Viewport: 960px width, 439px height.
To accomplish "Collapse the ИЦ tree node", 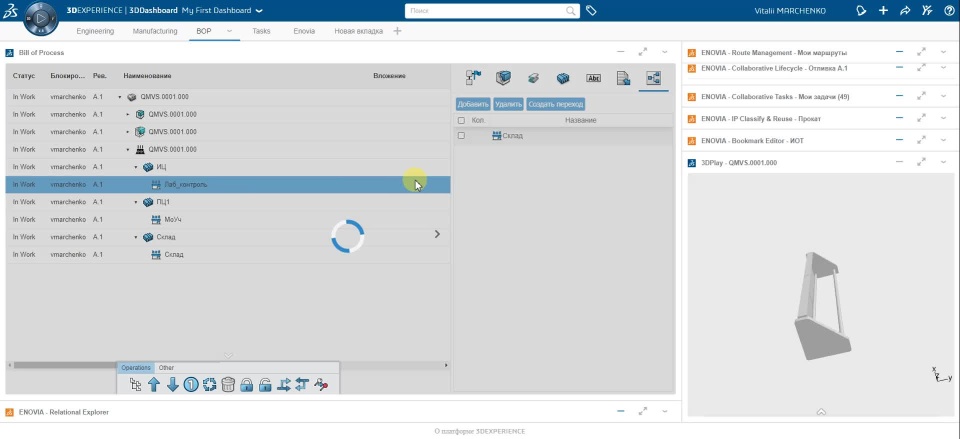I will pyautogui.click(x=136, y=167).
